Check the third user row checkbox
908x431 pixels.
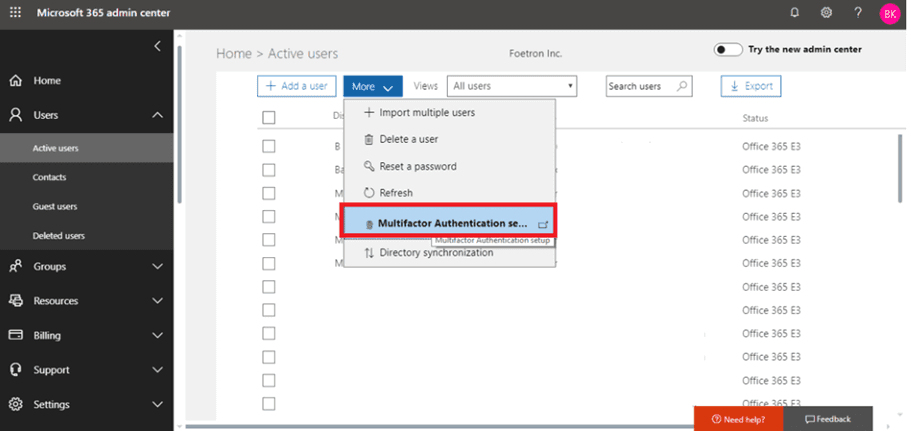pyautogui.click(x=269, y=193)
